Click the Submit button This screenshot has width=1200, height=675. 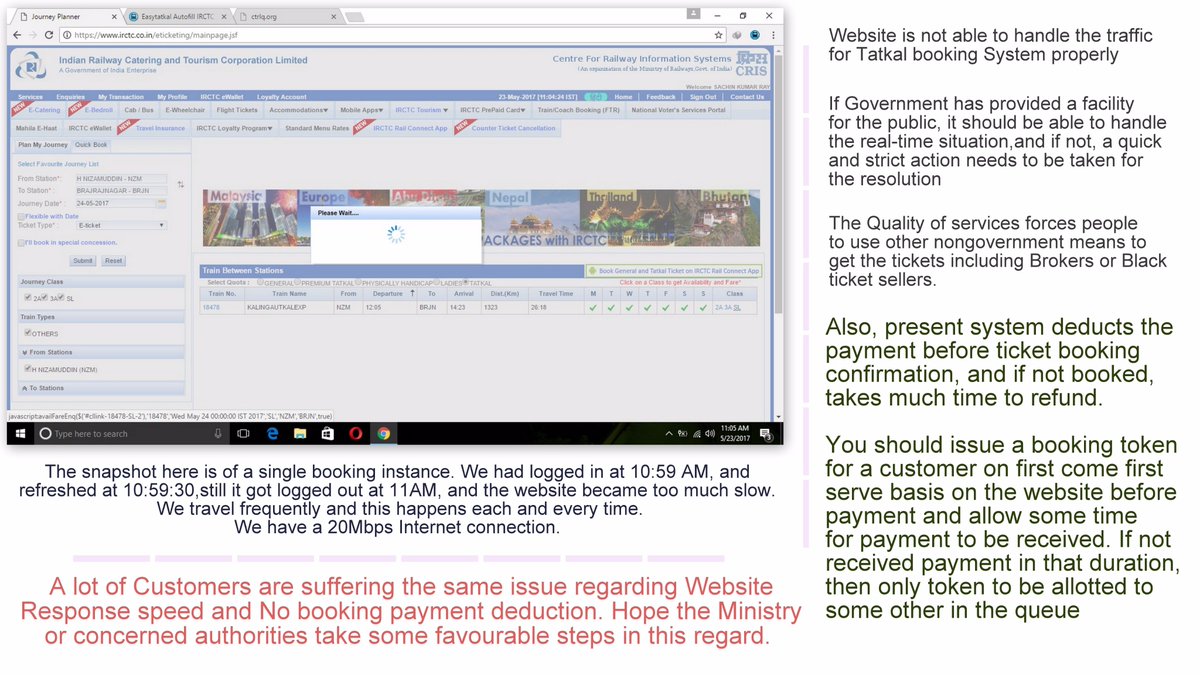click(83, 260)
